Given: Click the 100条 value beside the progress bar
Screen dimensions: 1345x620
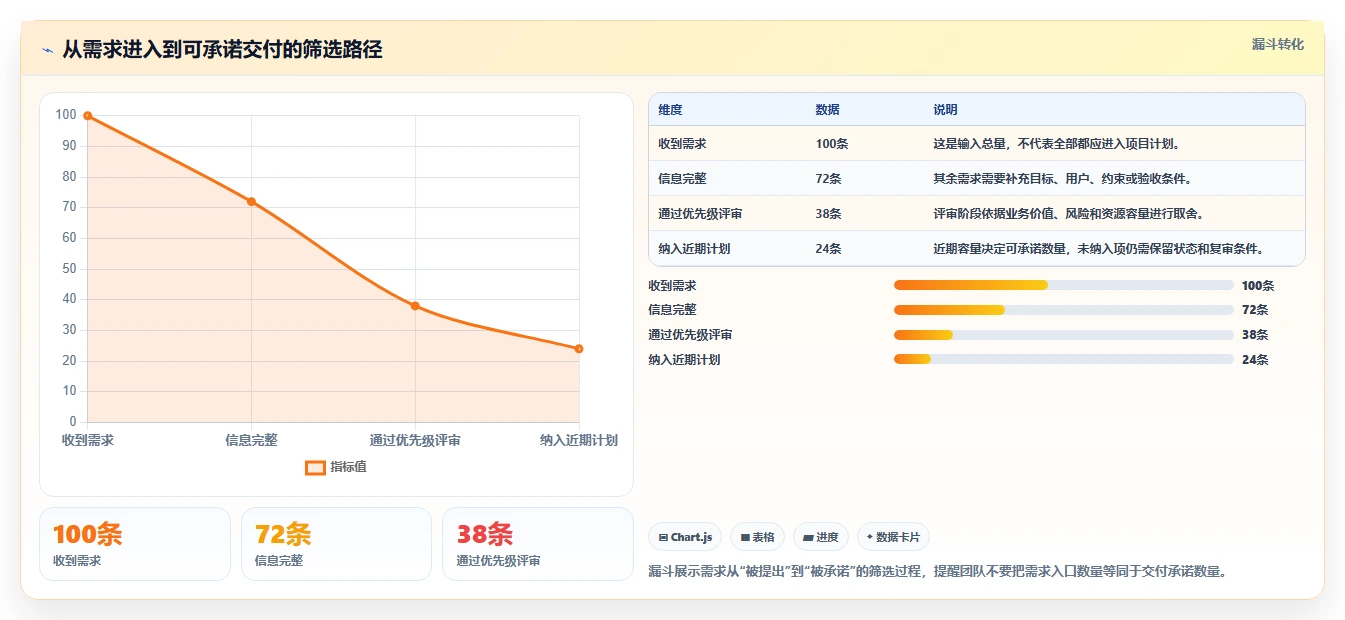Looking at the screenshot, I should 1258,286.
